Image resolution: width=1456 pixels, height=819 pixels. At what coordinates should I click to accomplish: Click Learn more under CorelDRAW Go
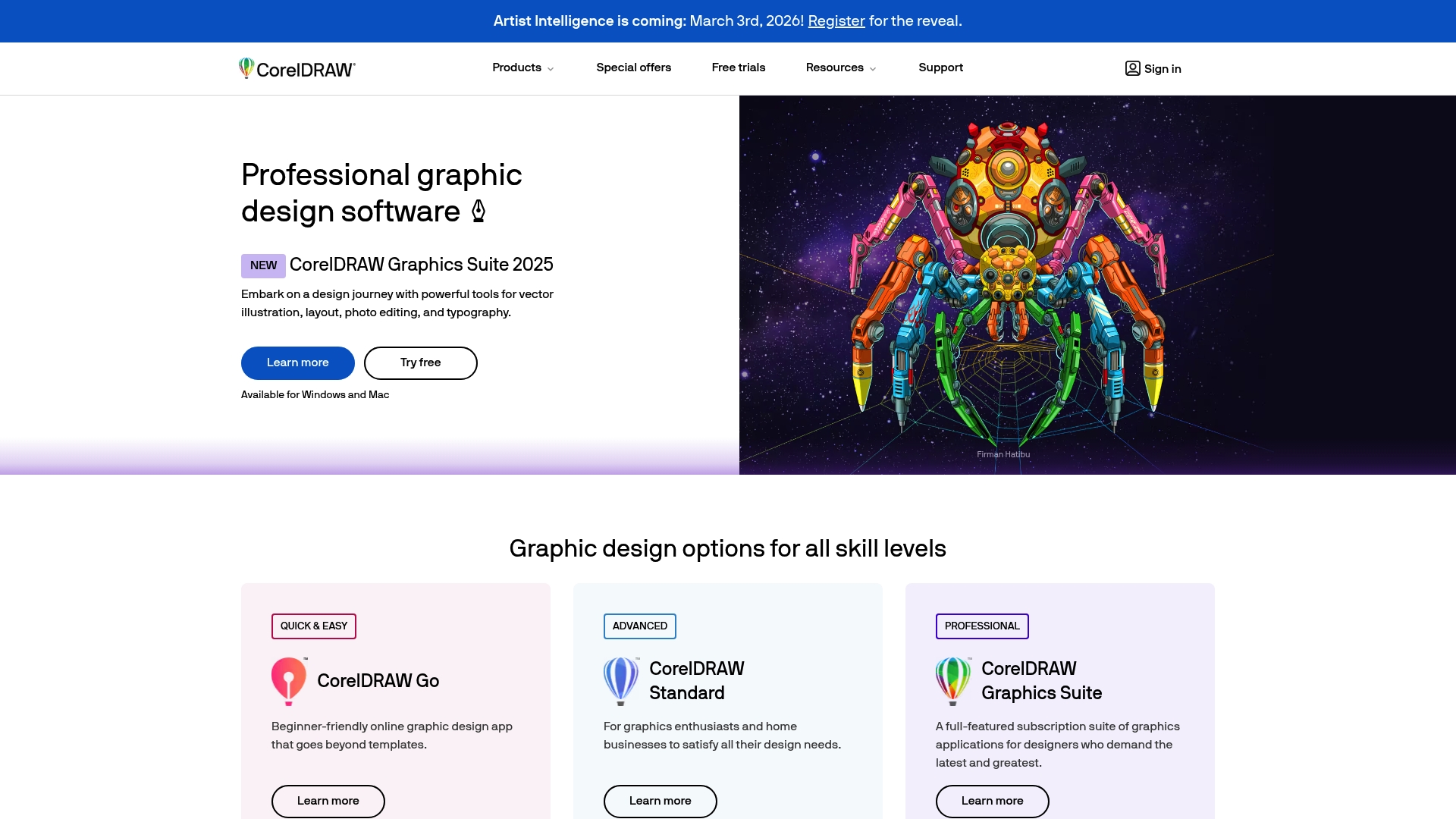[x=328, y=801]
